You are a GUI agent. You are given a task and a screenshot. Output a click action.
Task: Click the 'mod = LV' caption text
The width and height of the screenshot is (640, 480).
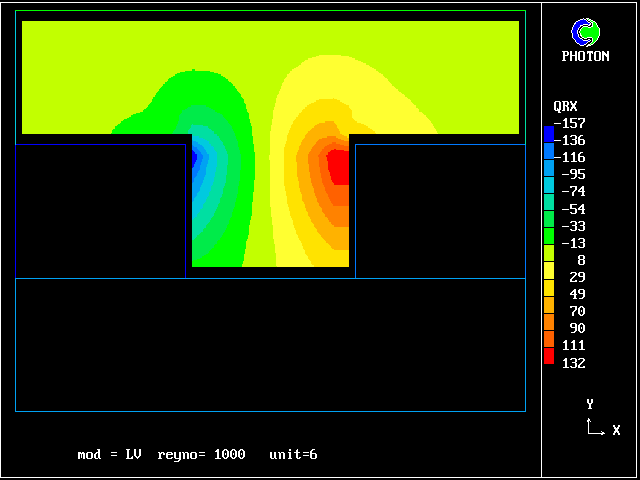109,455
